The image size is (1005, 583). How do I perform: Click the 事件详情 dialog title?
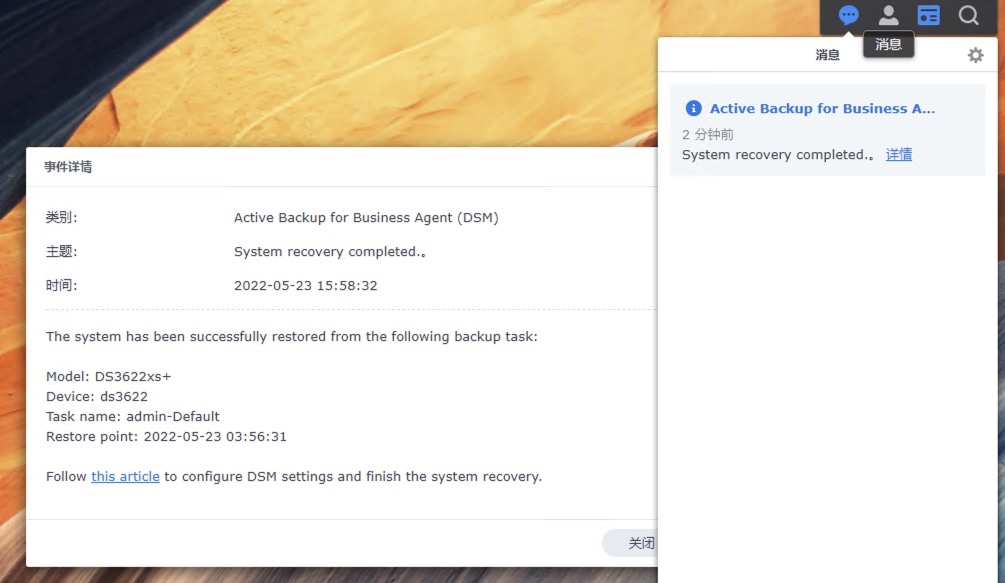pos(68,167)
